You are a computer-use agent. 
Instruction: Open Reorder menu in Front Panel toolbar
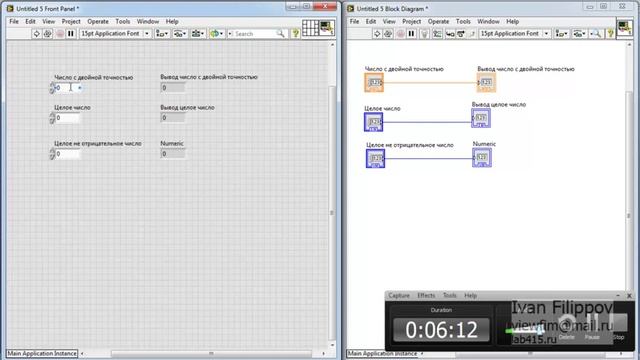(216, 33)
